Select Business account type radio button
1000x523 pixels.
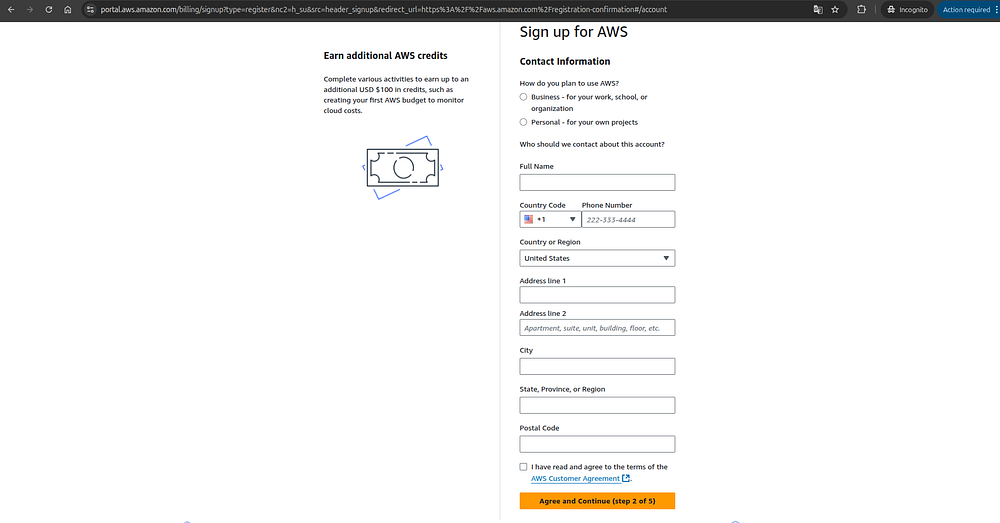point(524,97)
